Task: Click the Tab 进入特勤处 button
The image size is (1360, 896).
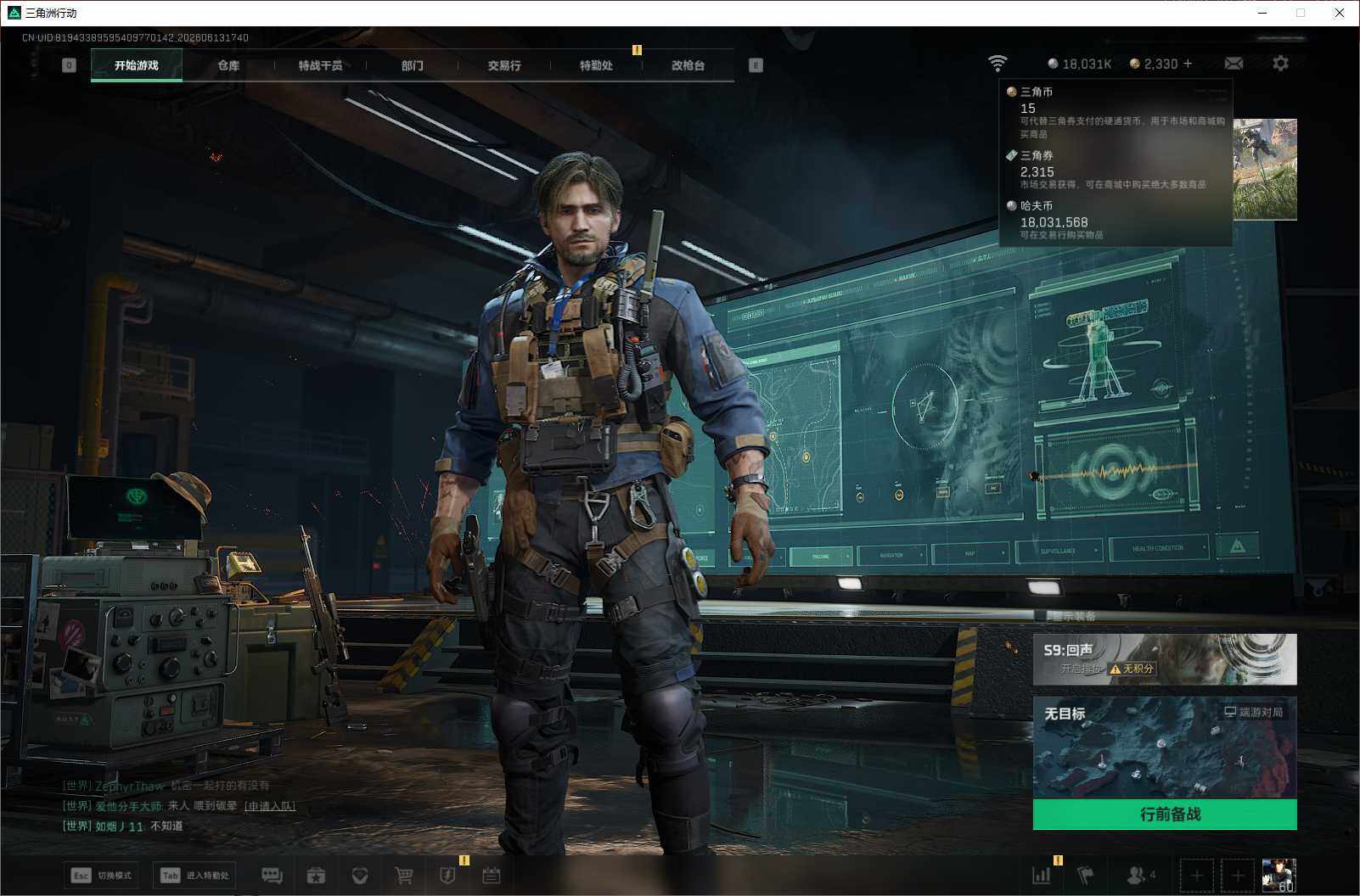Action: (195, 875)
